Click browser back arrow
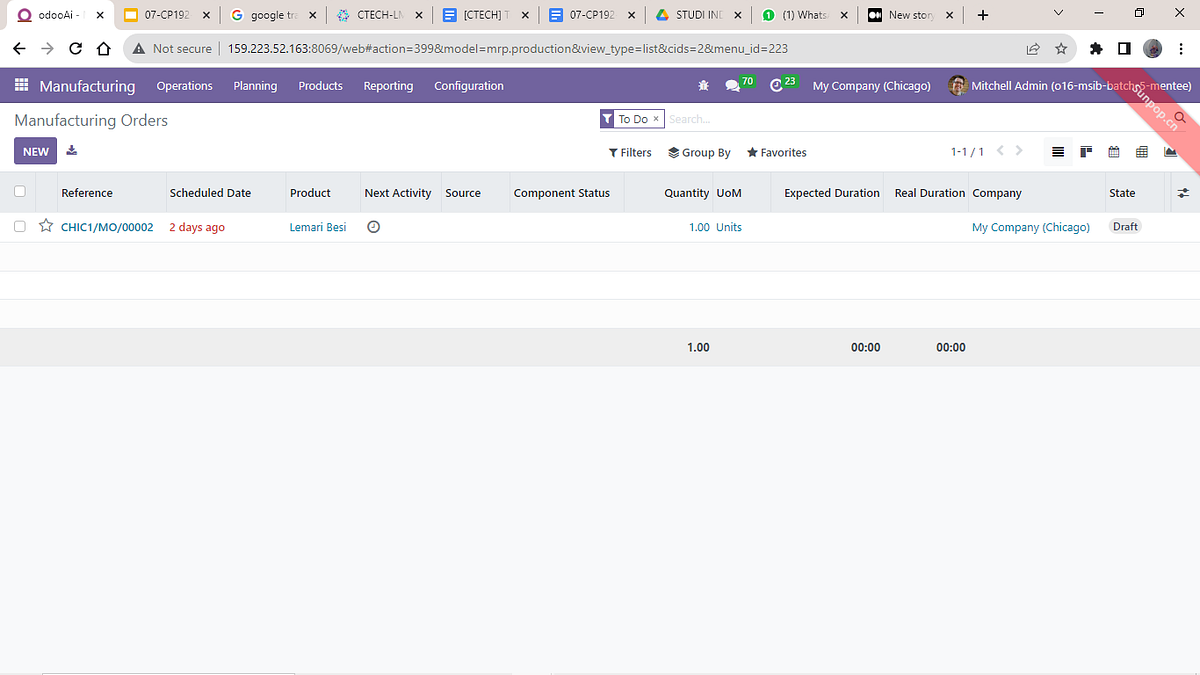Viewport: 1200px width, 675px height. (x=19, y=48)
